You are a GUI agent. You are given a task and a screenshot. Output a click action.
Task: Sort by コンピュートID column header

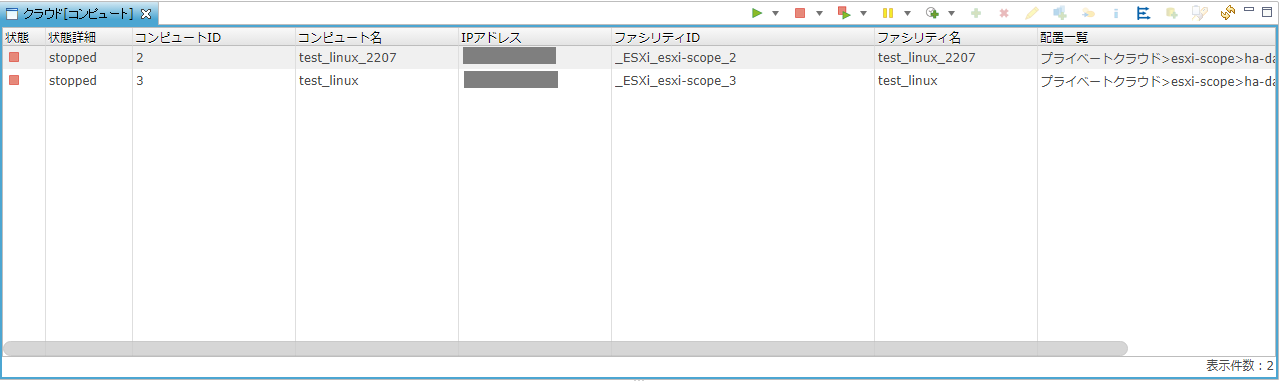pos(214,37)
